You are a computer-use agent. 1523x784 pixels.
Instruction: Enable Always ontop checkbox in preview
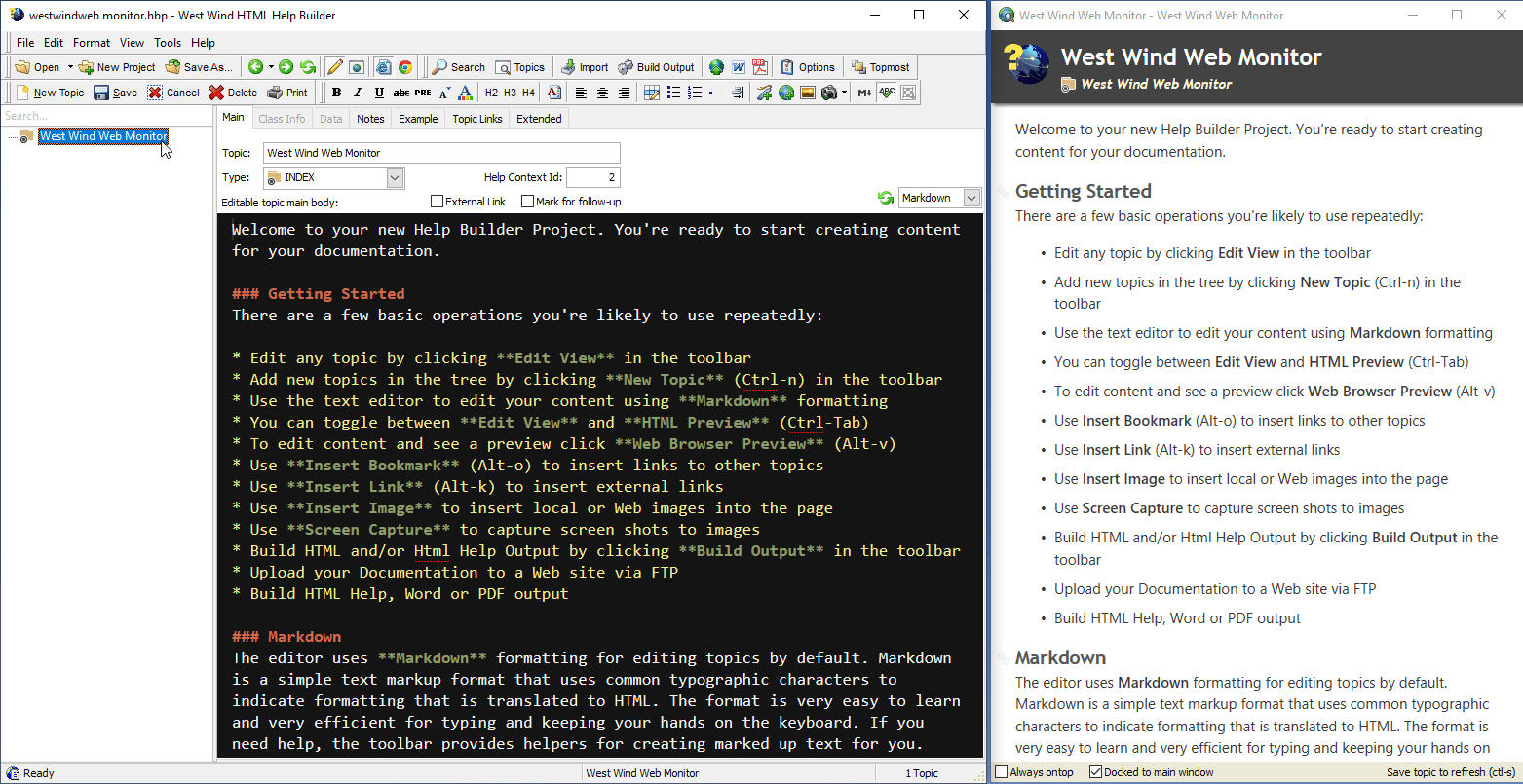click(1001, 772)
